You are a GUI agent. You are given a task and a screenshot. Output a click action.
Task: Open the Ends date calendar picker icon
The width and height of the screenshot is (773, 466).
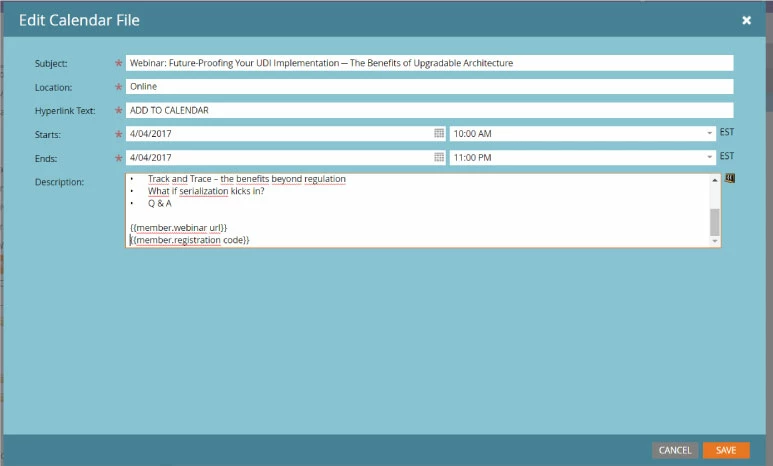[439, 157]
